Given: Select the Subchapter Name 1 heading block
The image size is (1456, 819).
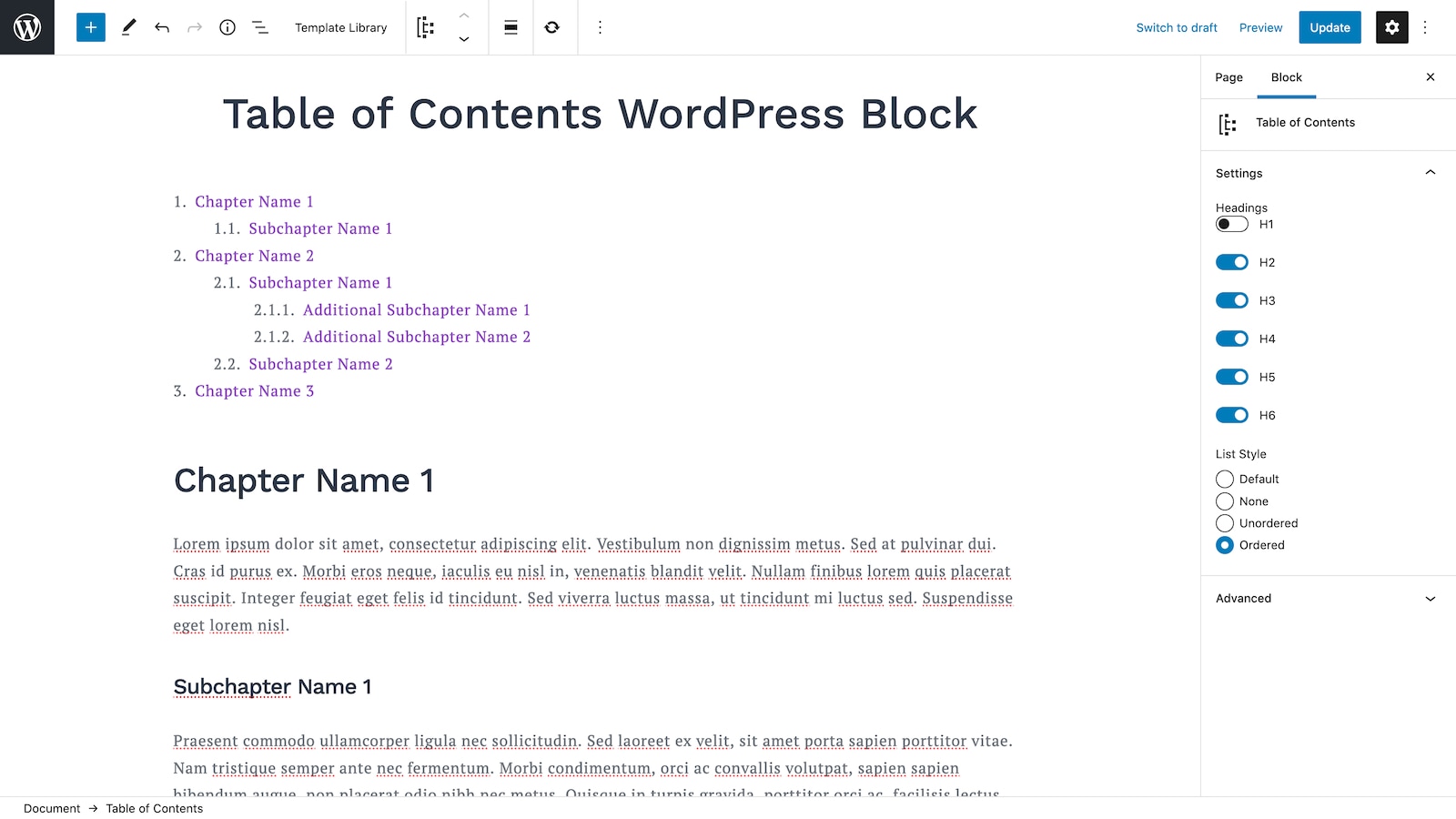Looking at the screenshot, I should 272,687.
